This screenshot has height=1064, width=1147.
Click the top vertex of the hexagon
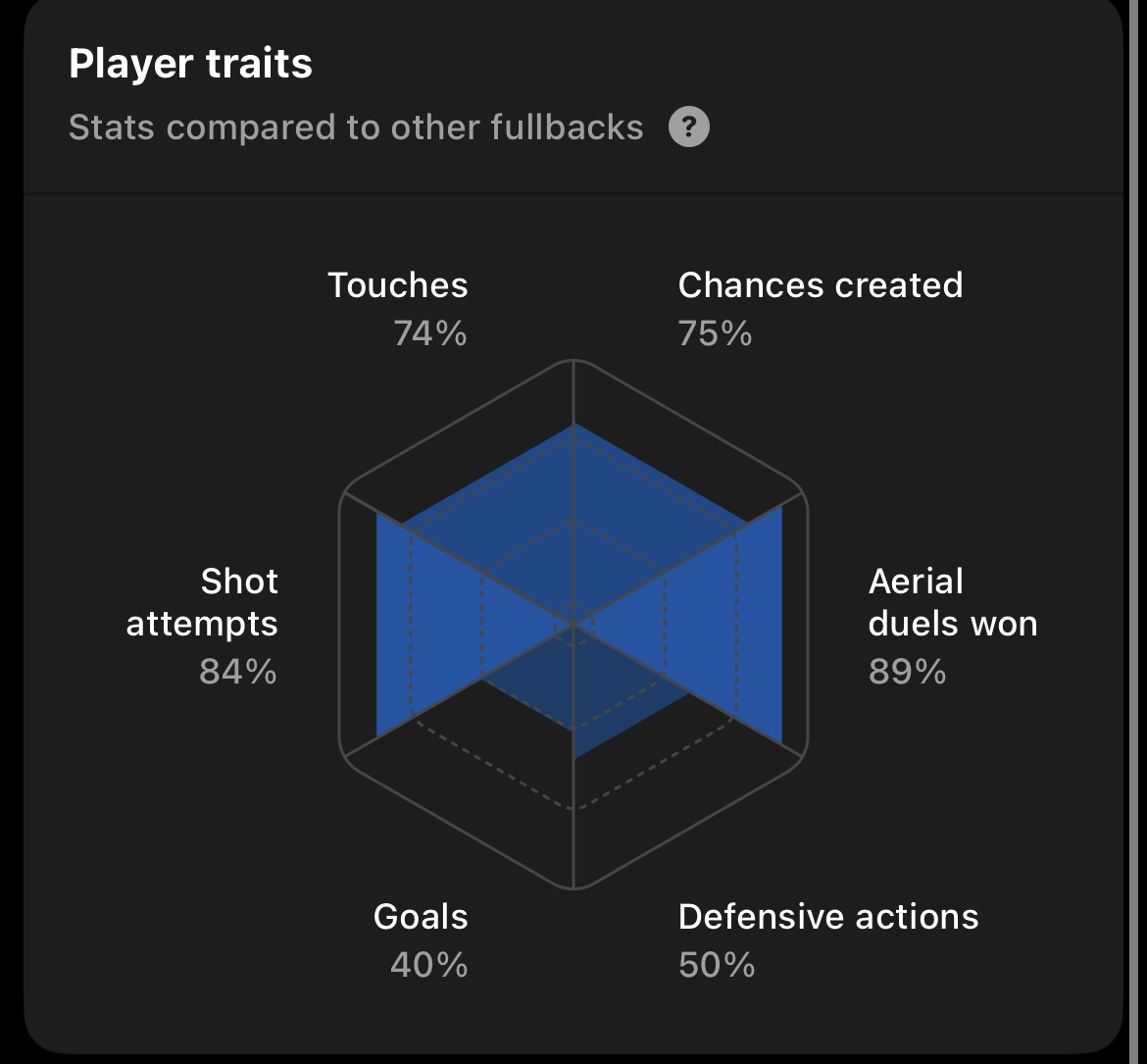pyautogui.click(x=573, y=360)
